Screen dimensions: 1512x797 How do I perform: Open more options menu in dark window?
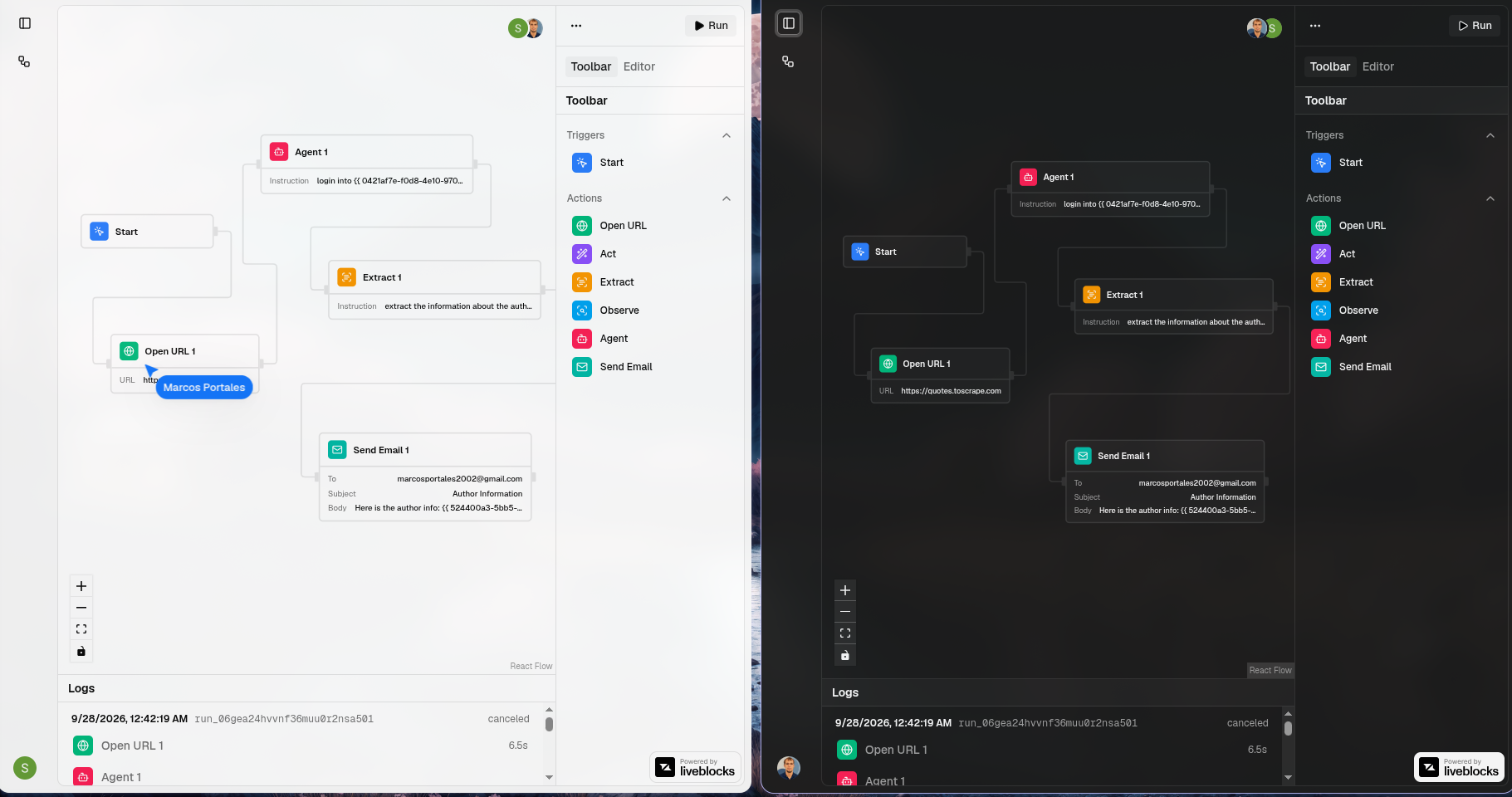[1315, 26]
